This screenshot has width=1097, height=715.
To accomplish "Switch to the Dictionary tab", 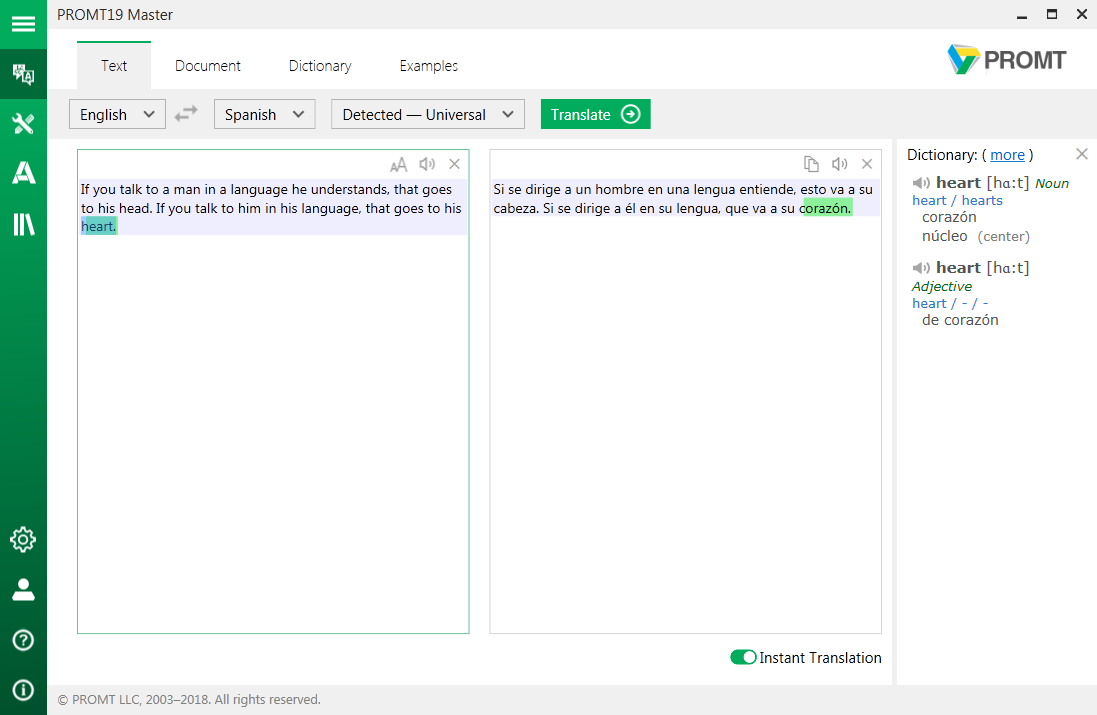I will click(x=319, y=66).
